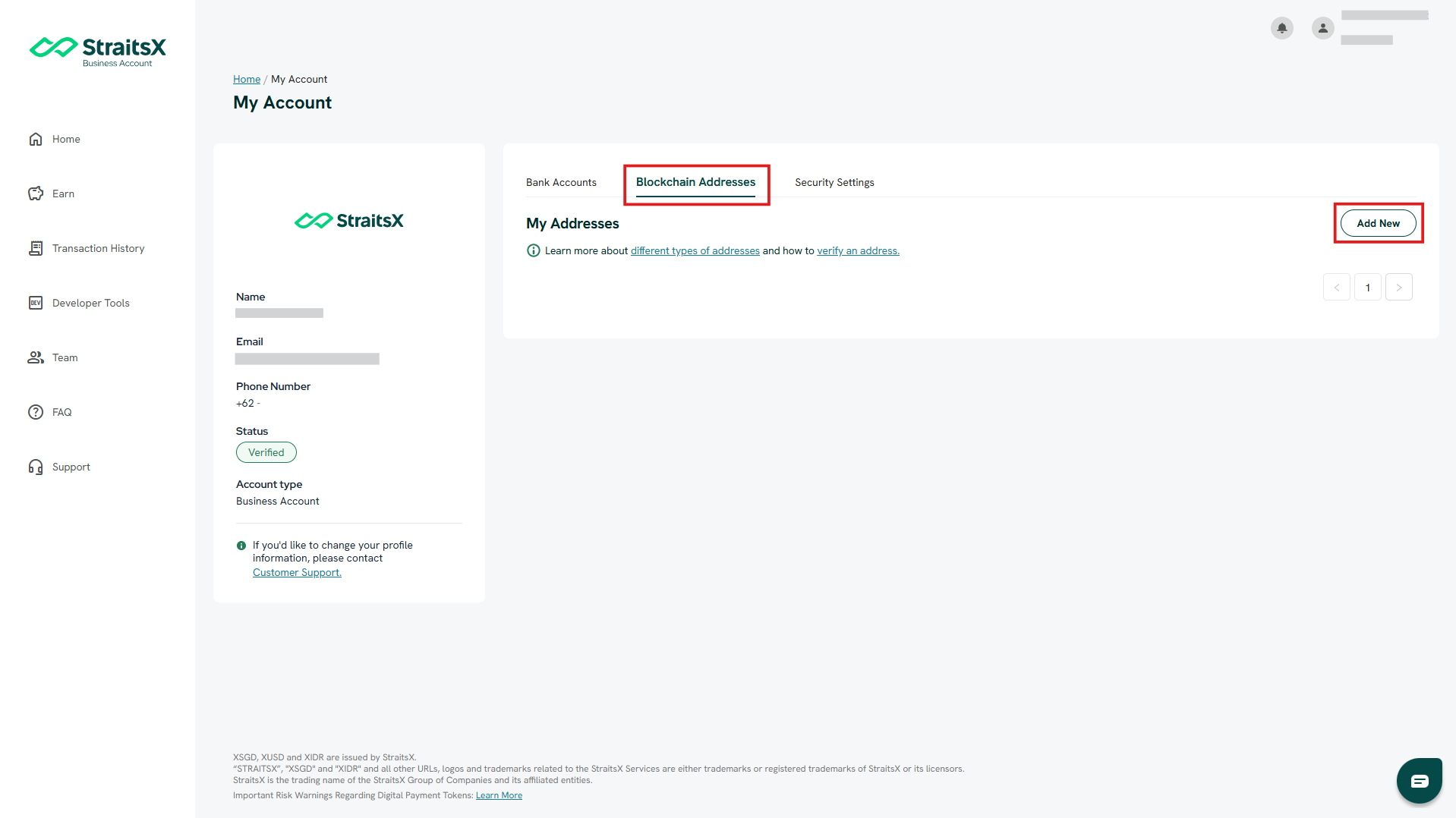Click the Earn piggy bank icon

[36, 193]
